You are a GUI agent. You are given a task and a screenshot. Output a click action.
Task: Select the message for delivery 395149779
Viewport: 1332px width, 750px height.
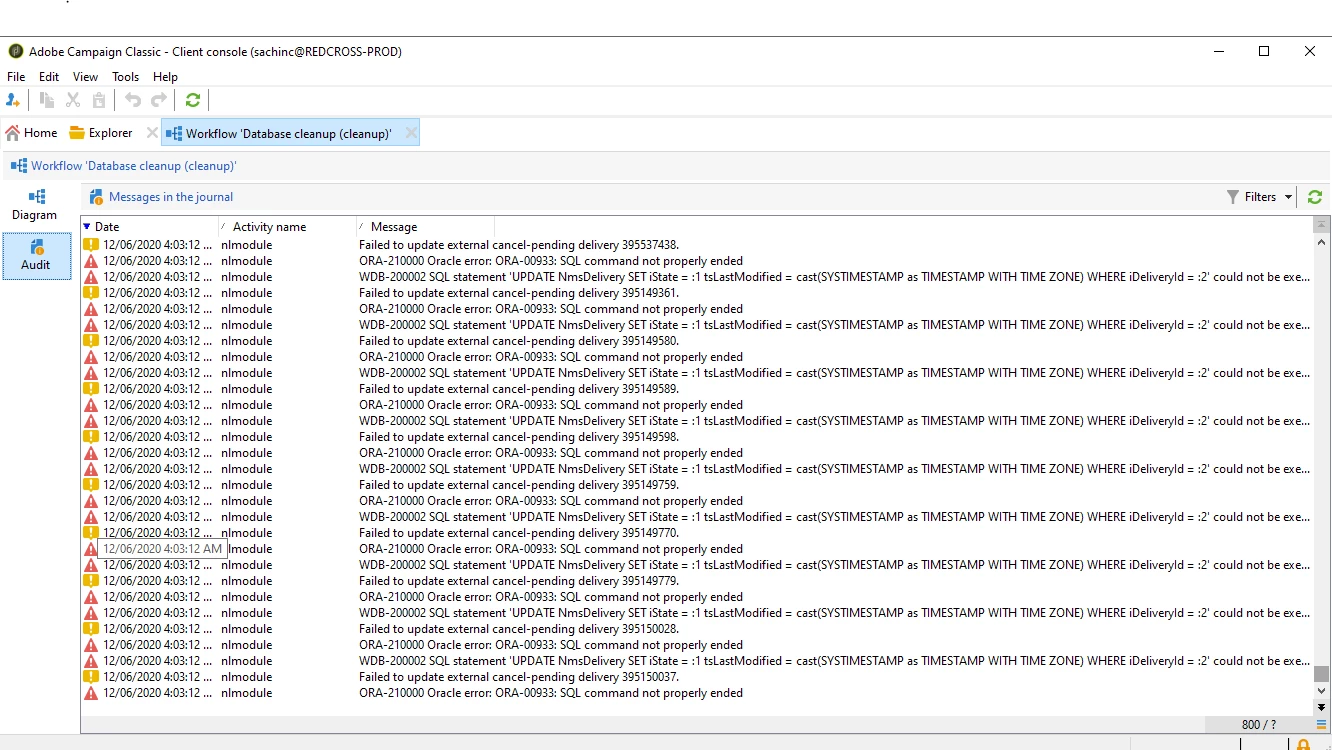[x=519, y=581]
